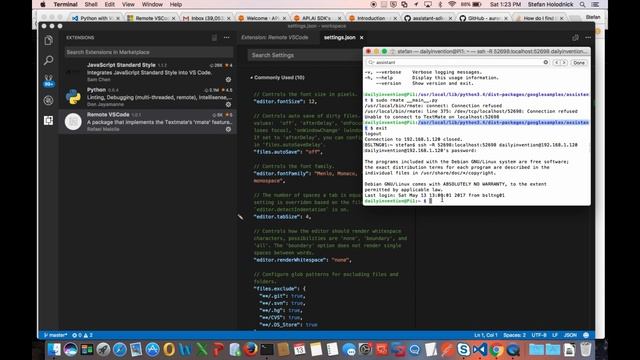
Task: Open Notification Center from the menu bar
Action: coord(595,4)
